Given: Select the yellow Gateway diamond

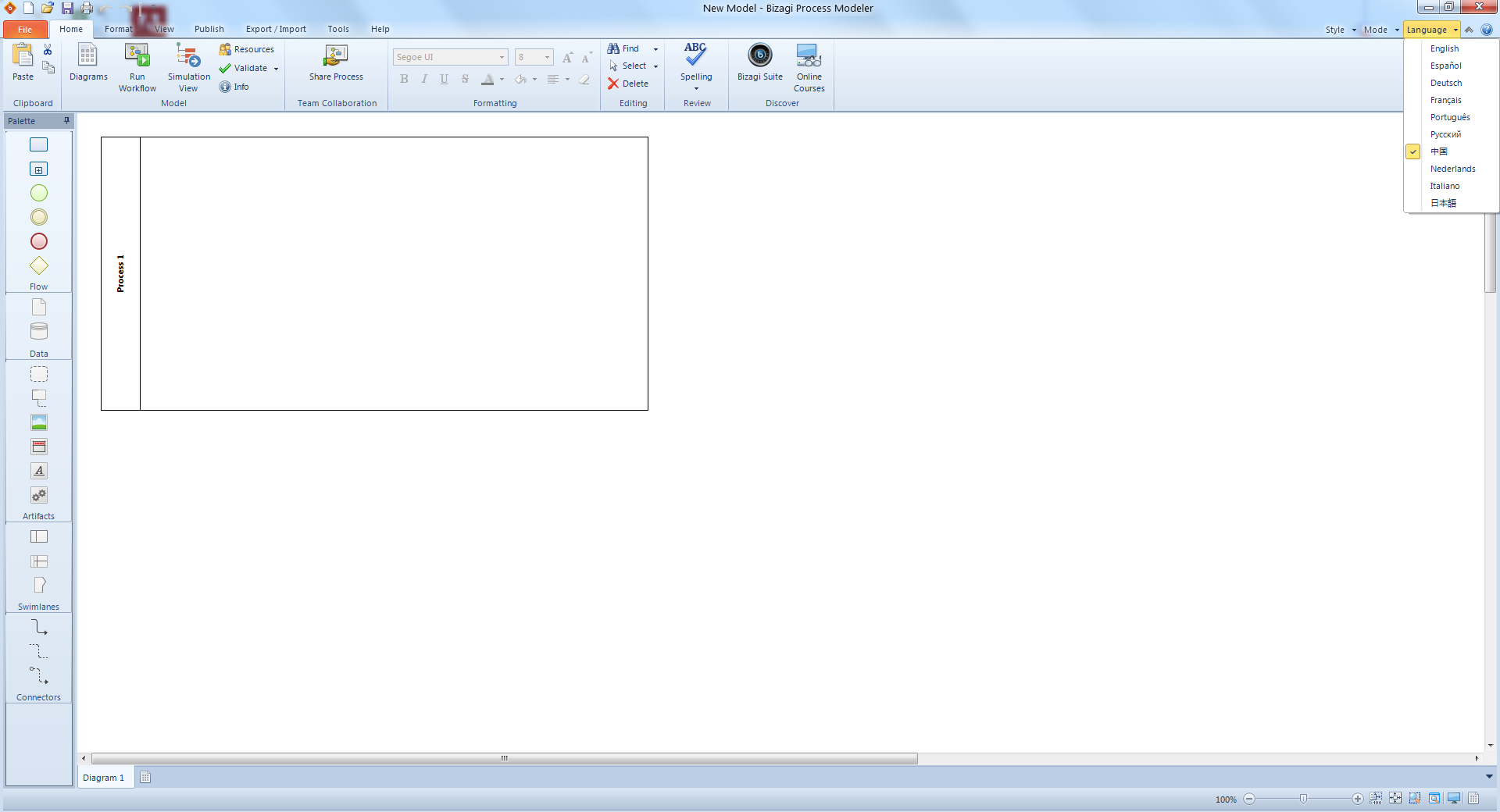Looking at the screenshot, I should tap(38, 265).
